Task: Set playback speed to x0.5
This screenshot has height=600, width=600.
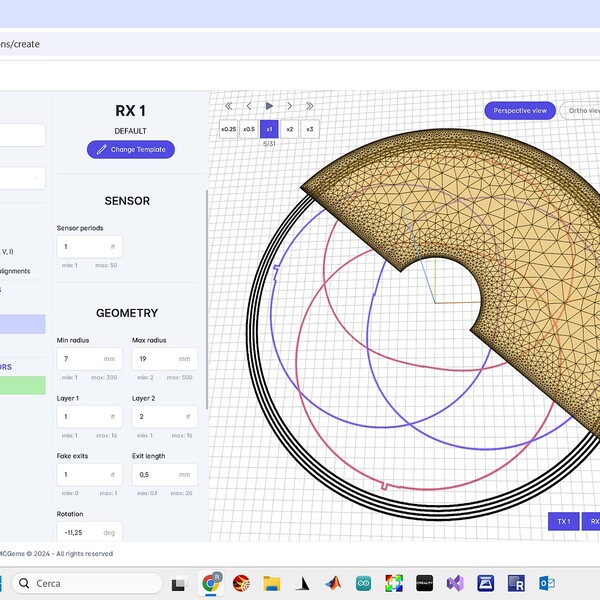Action: click(x=249, y=129)
